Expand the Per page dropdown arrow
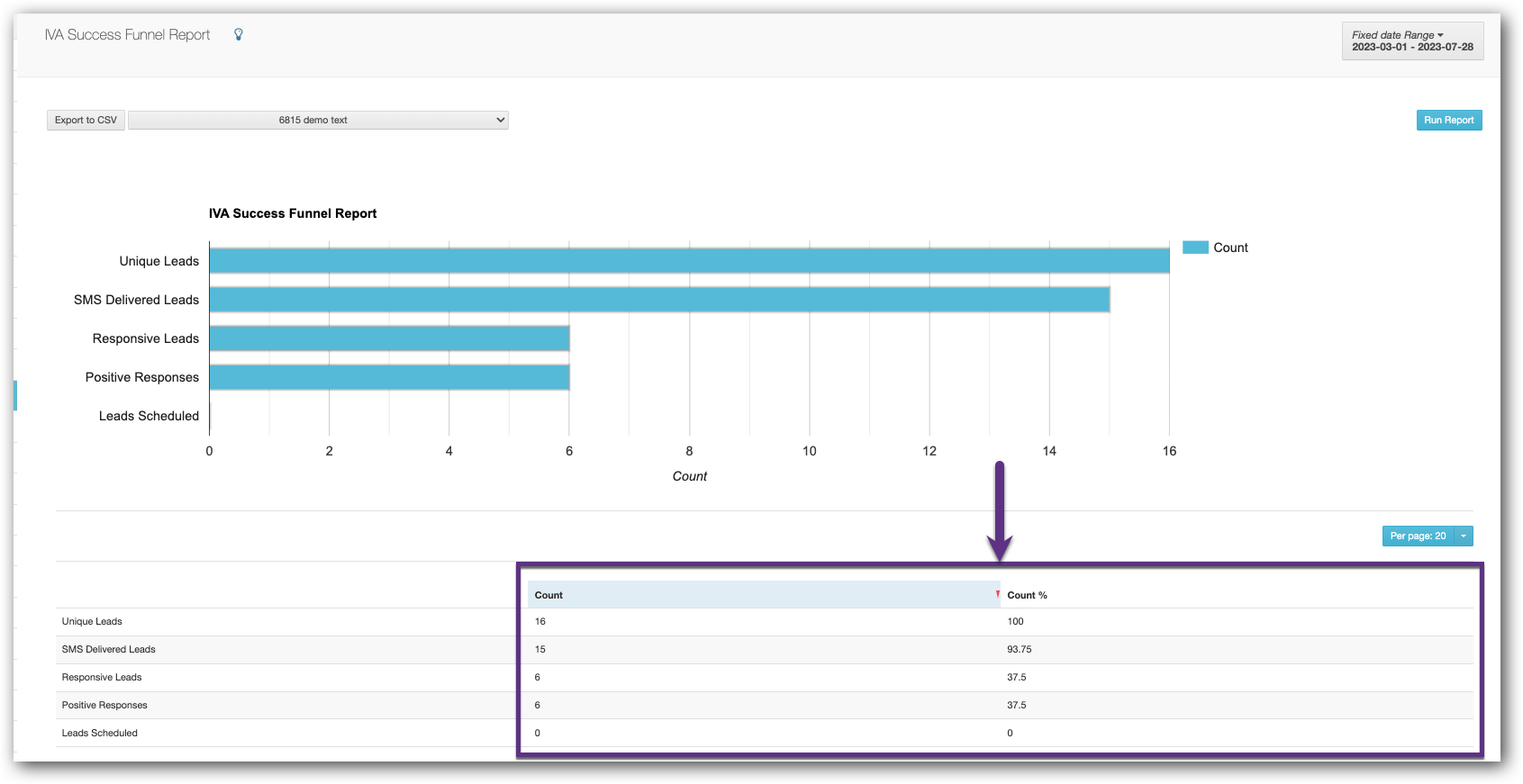Viewport: 1523px width, 784px height. pos(1464,536)
